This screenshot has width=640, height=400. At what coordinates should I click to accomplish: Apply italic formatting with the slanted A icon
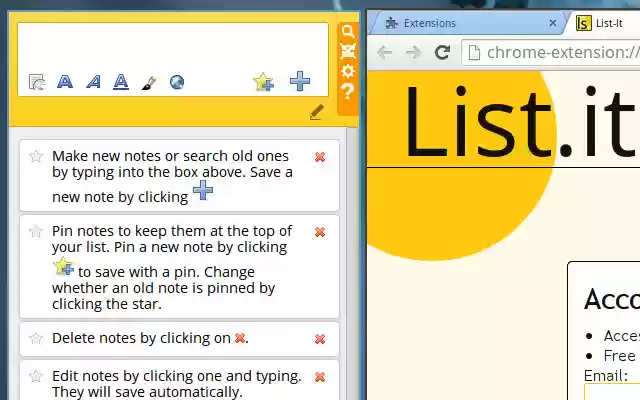tap(93, 82)
